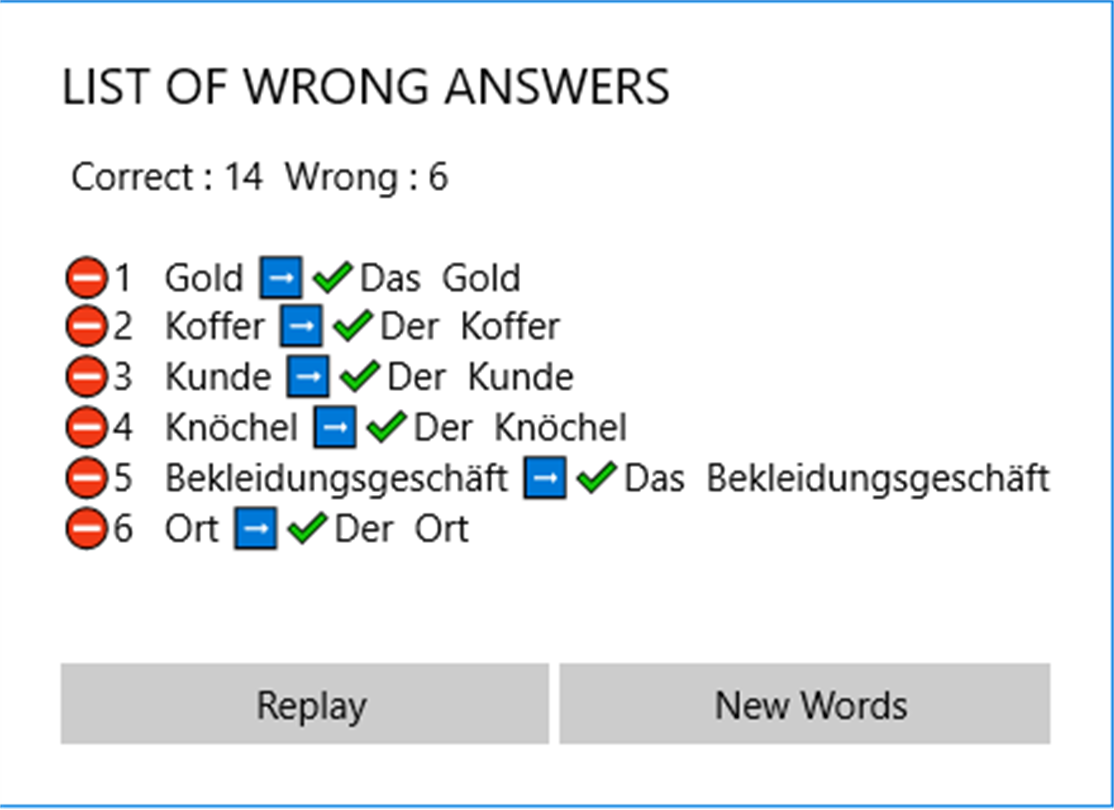The height and width of the screenshot is (810, 1114).
Task: Click the List of Wrong Answers heading
Action: coord(365,88)
